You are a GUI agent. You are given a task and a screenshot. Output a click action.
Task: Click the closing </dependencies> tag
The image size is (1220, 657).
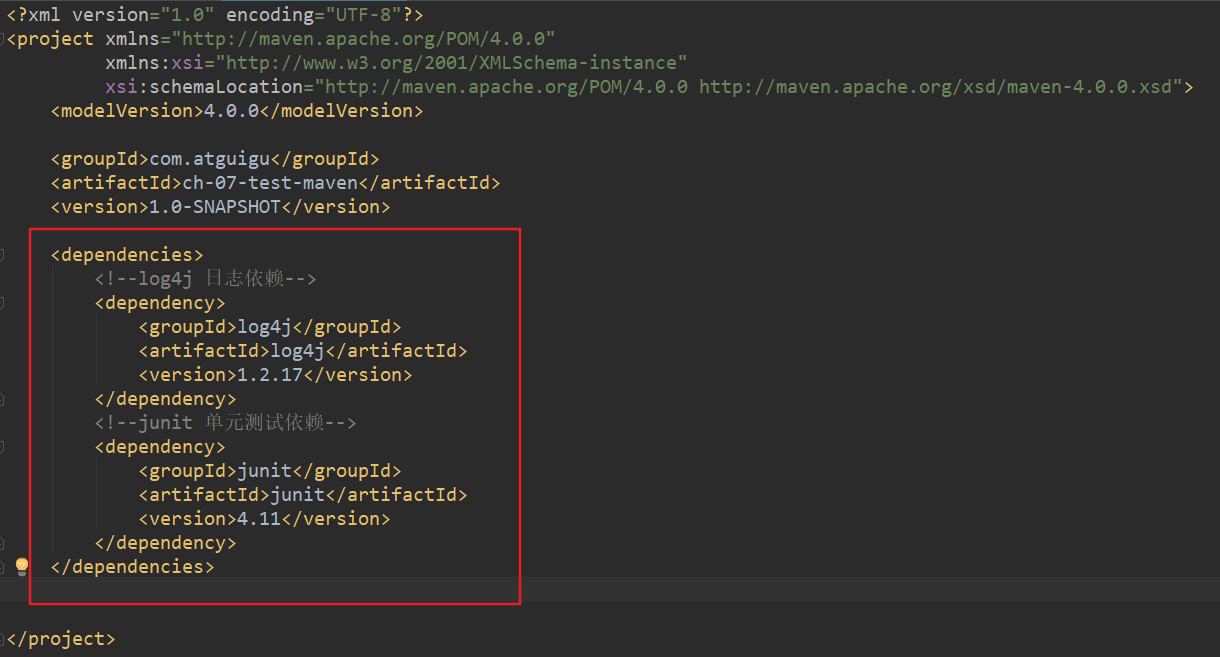pyautogui.click(x=132, y=567)
